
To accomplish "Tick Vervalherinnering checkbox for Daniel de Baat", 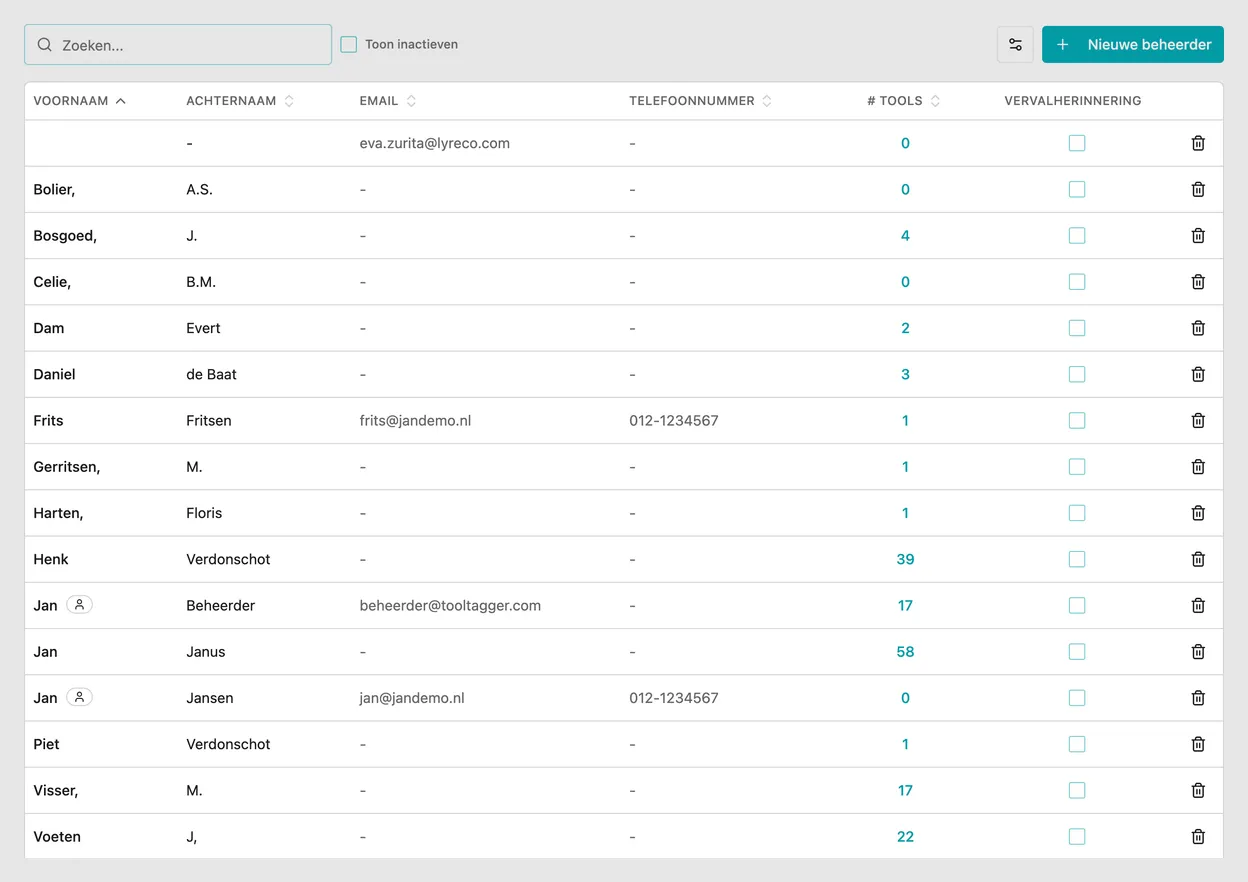I will pos(1077,374).
